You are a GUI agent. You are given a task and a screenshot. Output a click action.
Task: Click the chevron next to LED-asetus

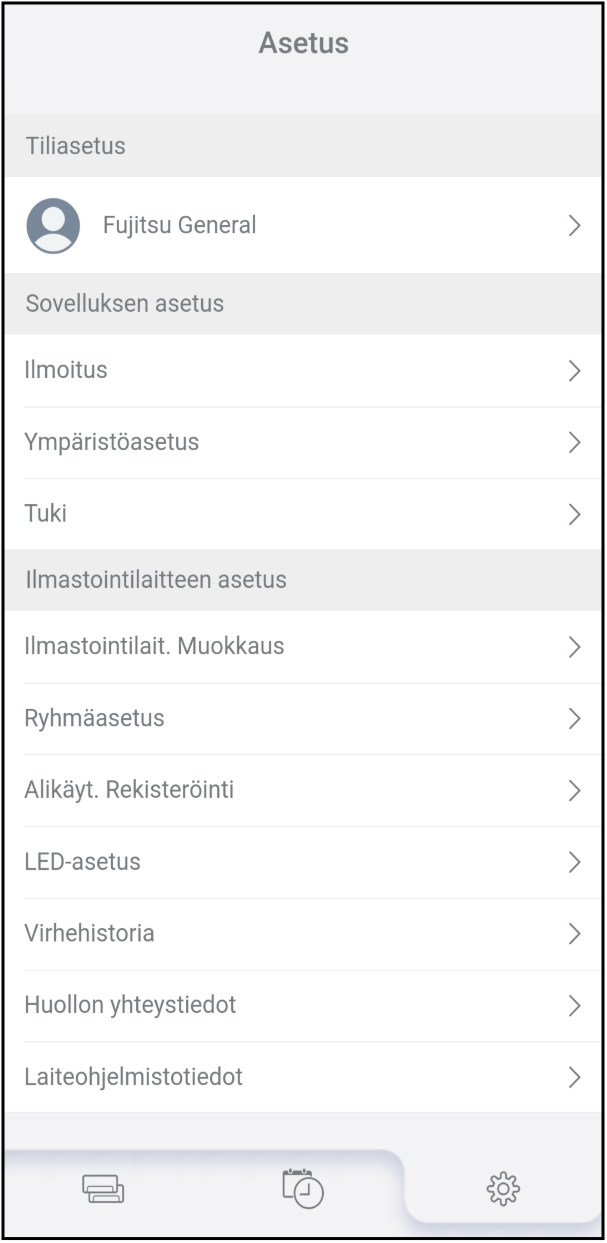574,863
